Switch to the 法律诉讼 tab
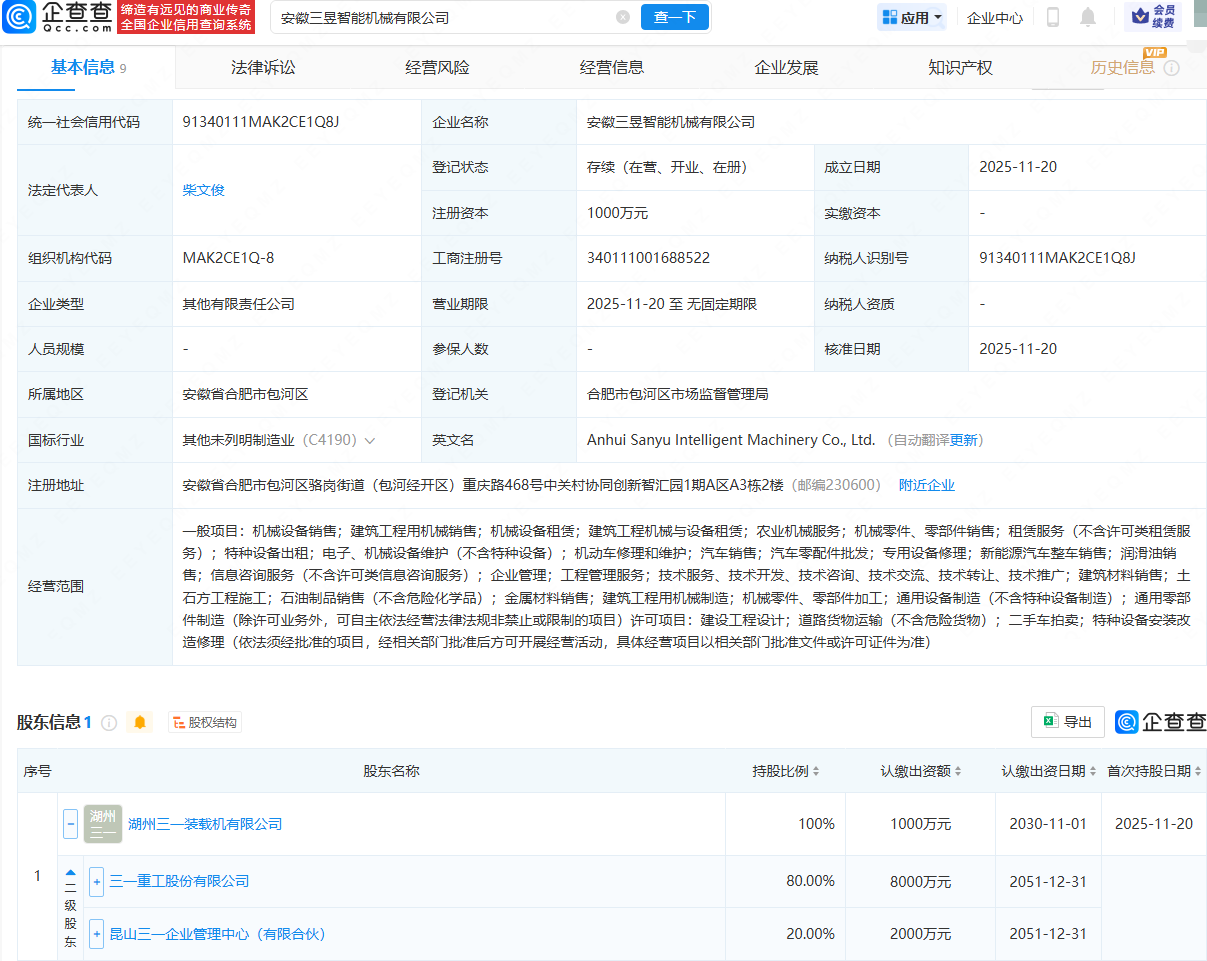The image size is (1207, 961). [263, 67]
